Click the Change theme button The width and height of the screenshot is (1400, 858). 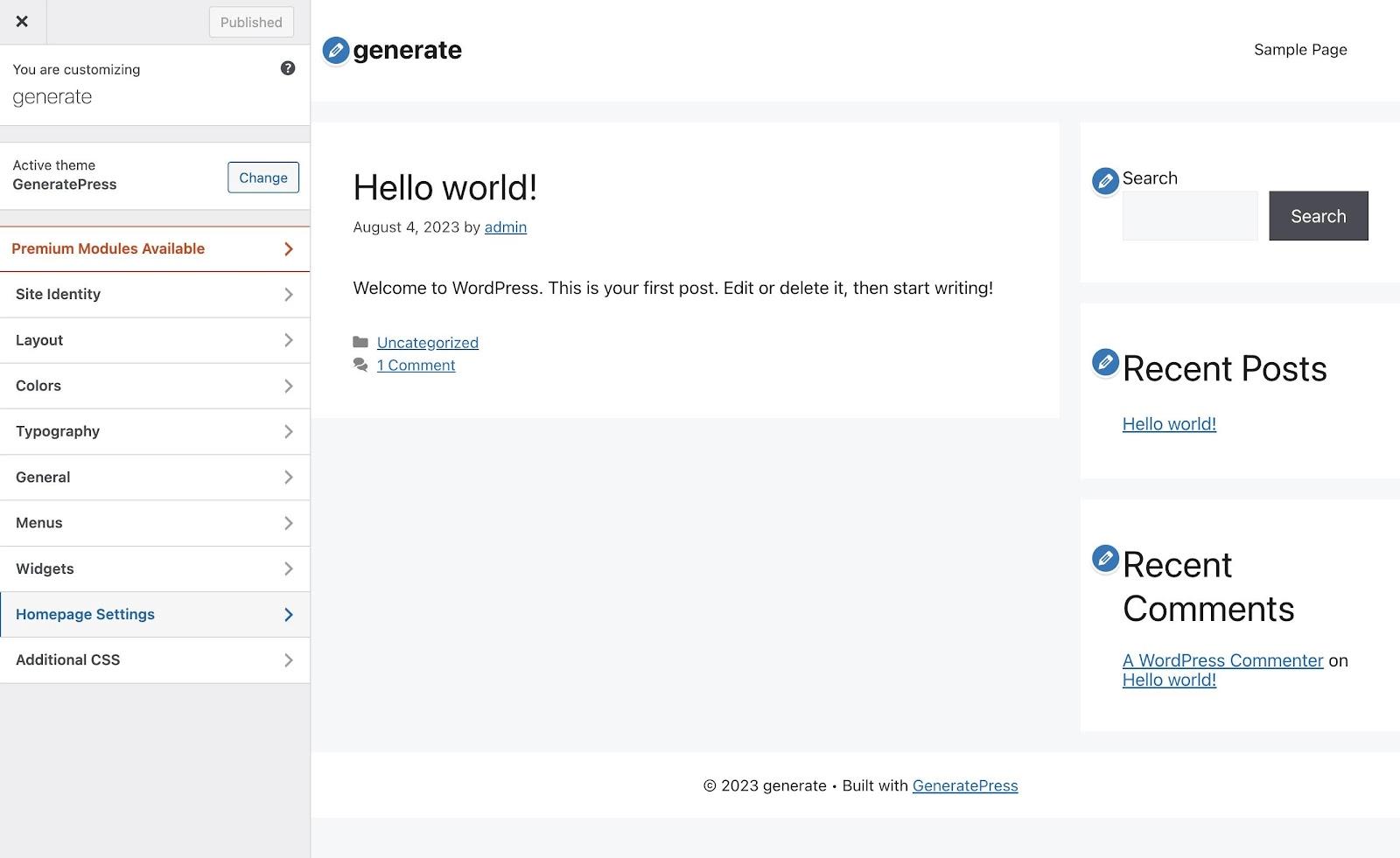pyautogui.click(x=263, y=178)
